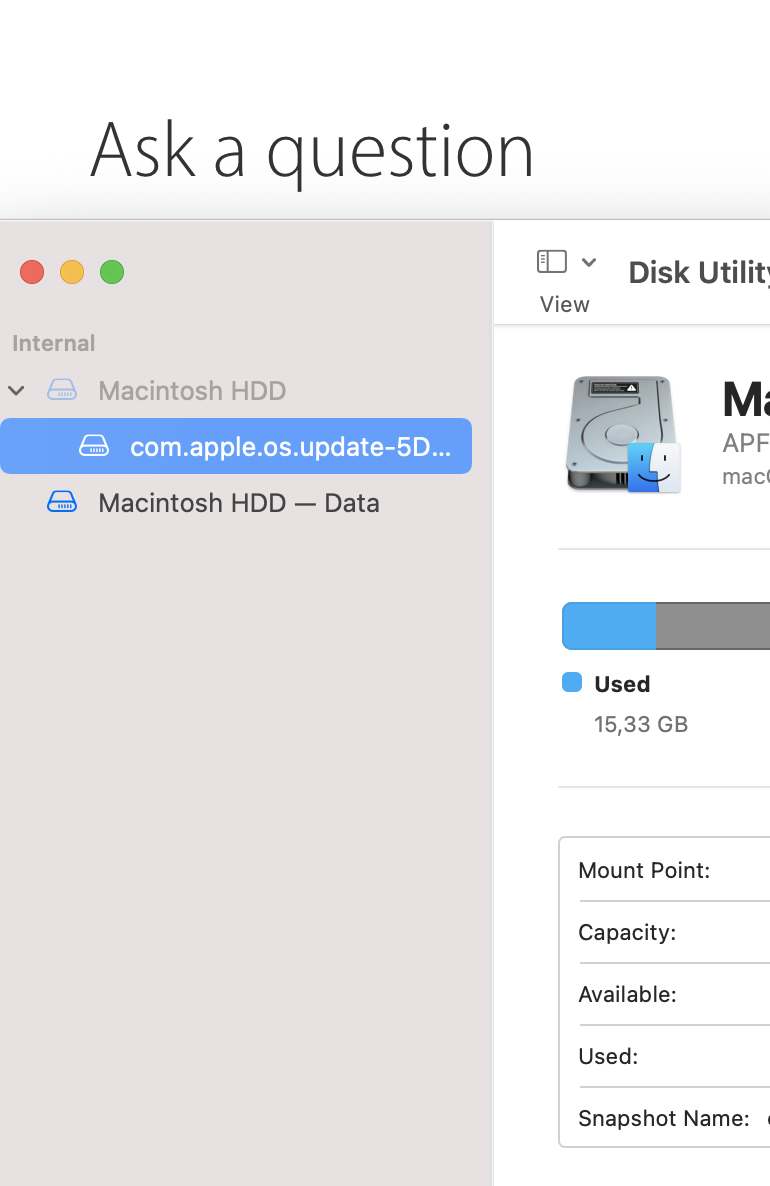The height and width of the screenshot is (1186, 770).
Task: Click the gray portion of storage bar
Action: [712, 626]
